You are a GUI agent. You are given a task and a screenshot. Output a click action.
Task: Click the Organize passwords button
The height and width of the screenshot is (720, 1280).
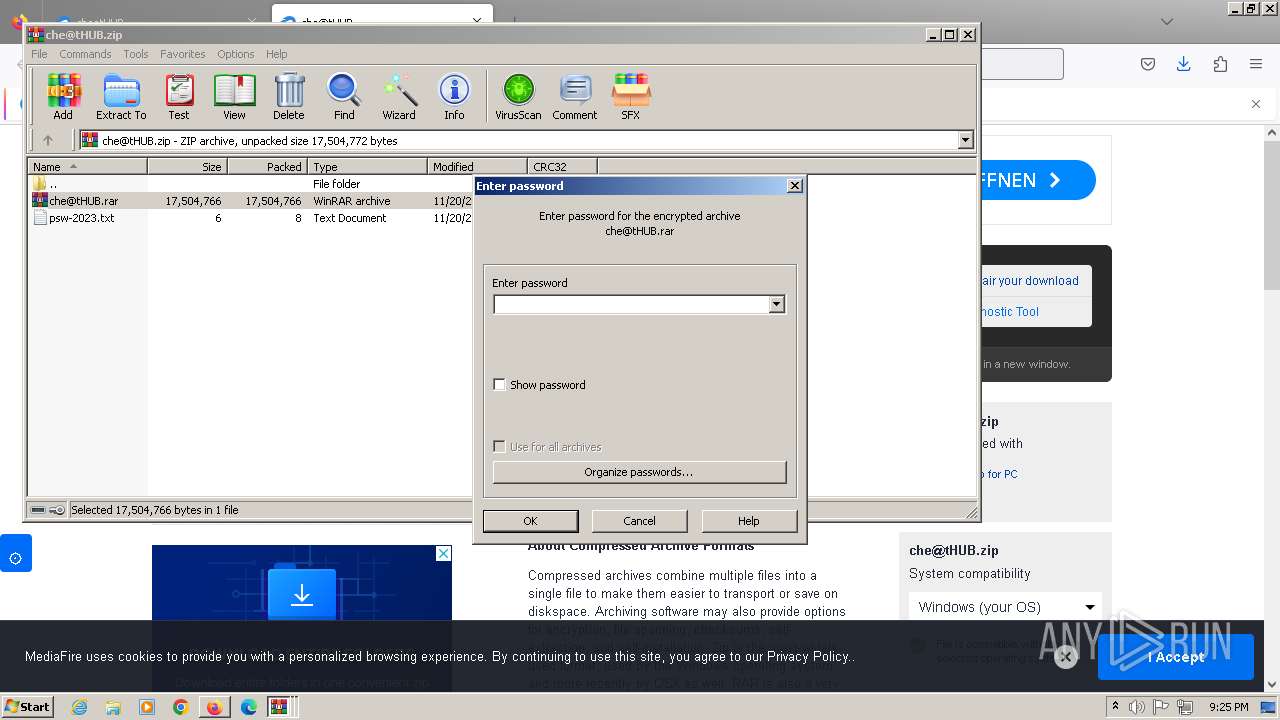pyautogui.click(x=639, y=472)
